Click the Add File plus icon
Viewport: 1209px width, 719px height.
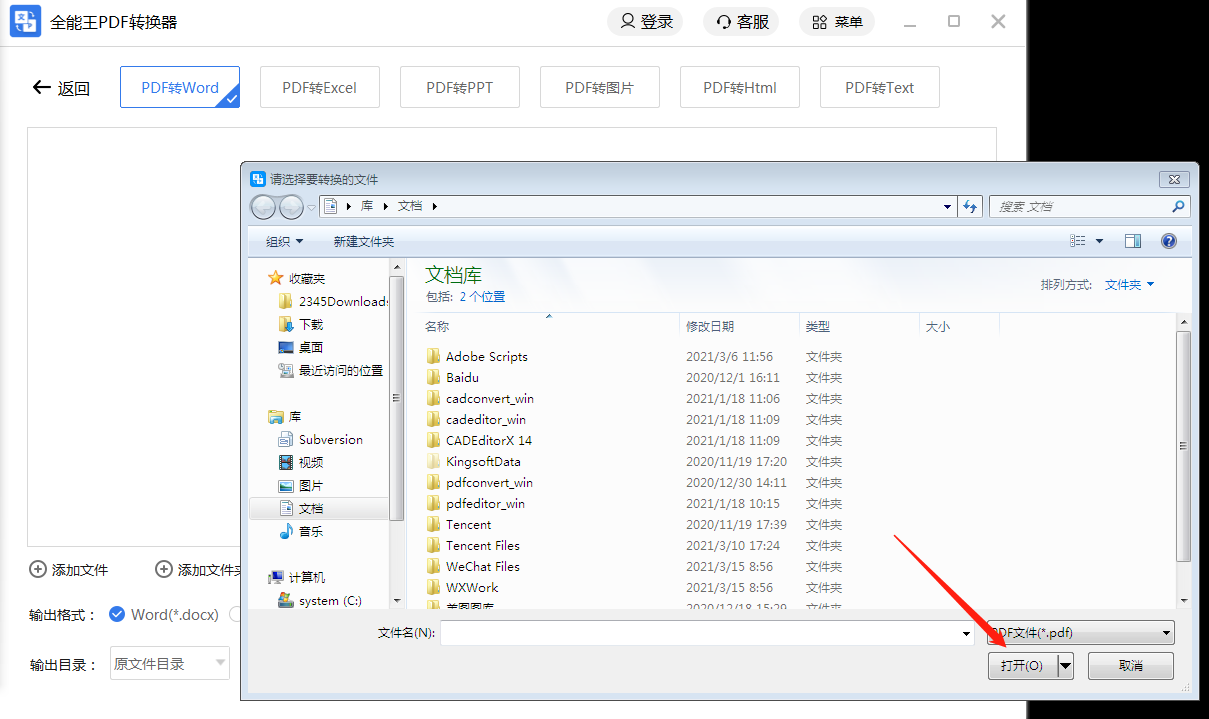[x=38, y=570]
